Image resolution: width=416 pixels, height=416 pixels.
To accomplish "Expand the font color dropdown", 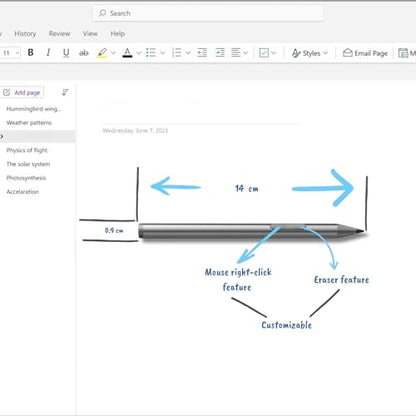I will (139, 53).
